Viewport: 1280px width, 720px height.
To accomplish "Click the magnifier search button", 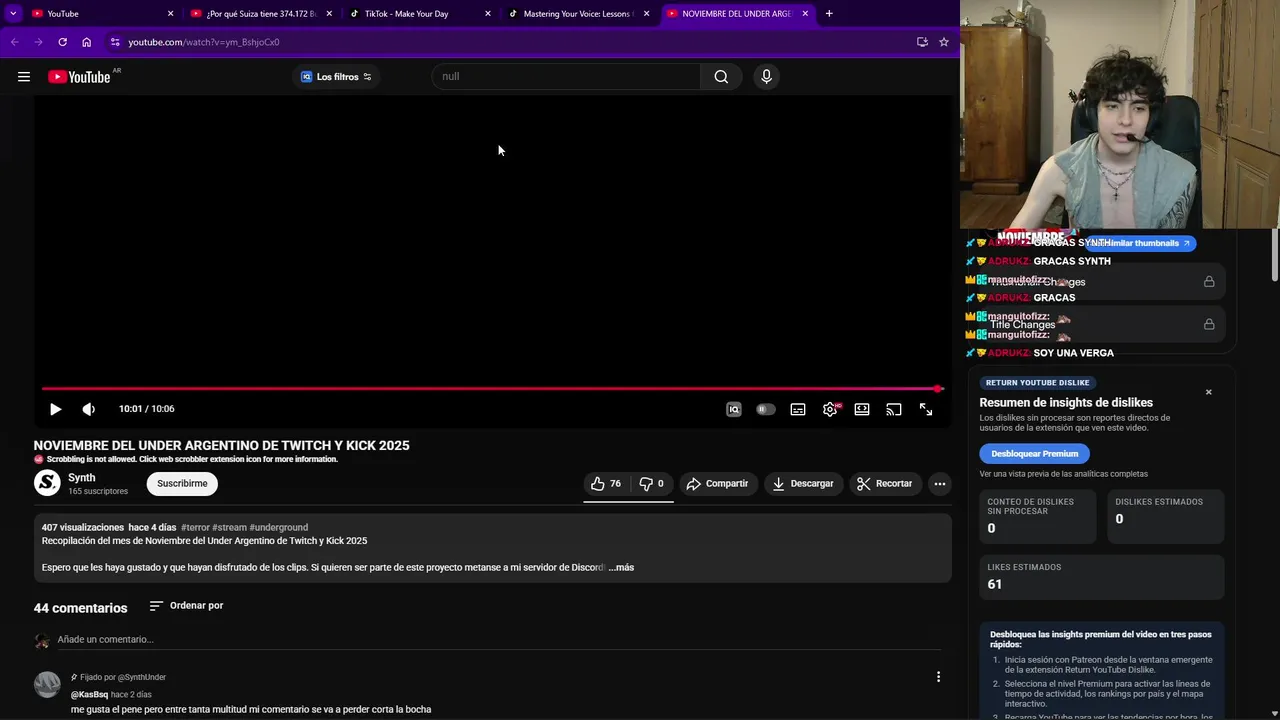I will click(721, 77).
